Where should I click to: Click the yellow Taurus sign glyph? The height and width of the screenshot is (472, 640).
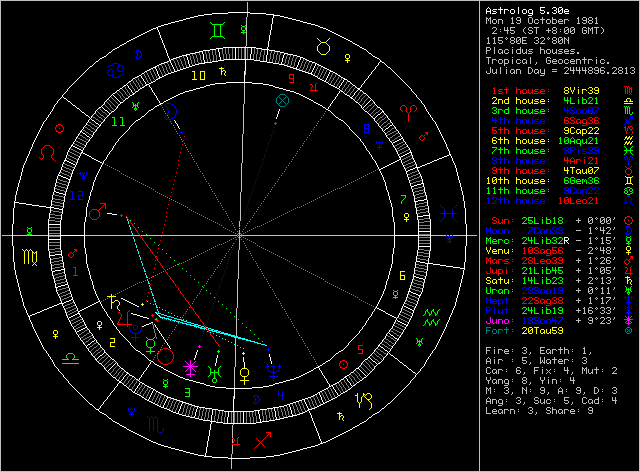[x=324, y=47]
